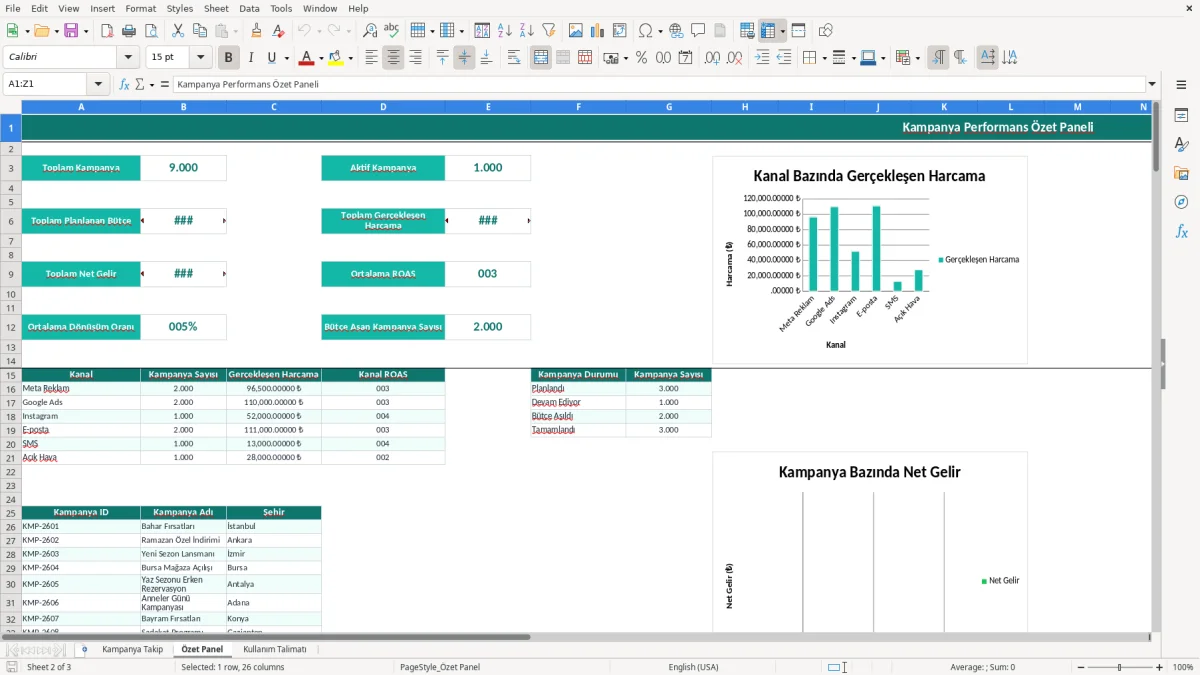Open the Styles menu
The height and width of the screenshot is (675, 1200).
[x=180, y=8]
